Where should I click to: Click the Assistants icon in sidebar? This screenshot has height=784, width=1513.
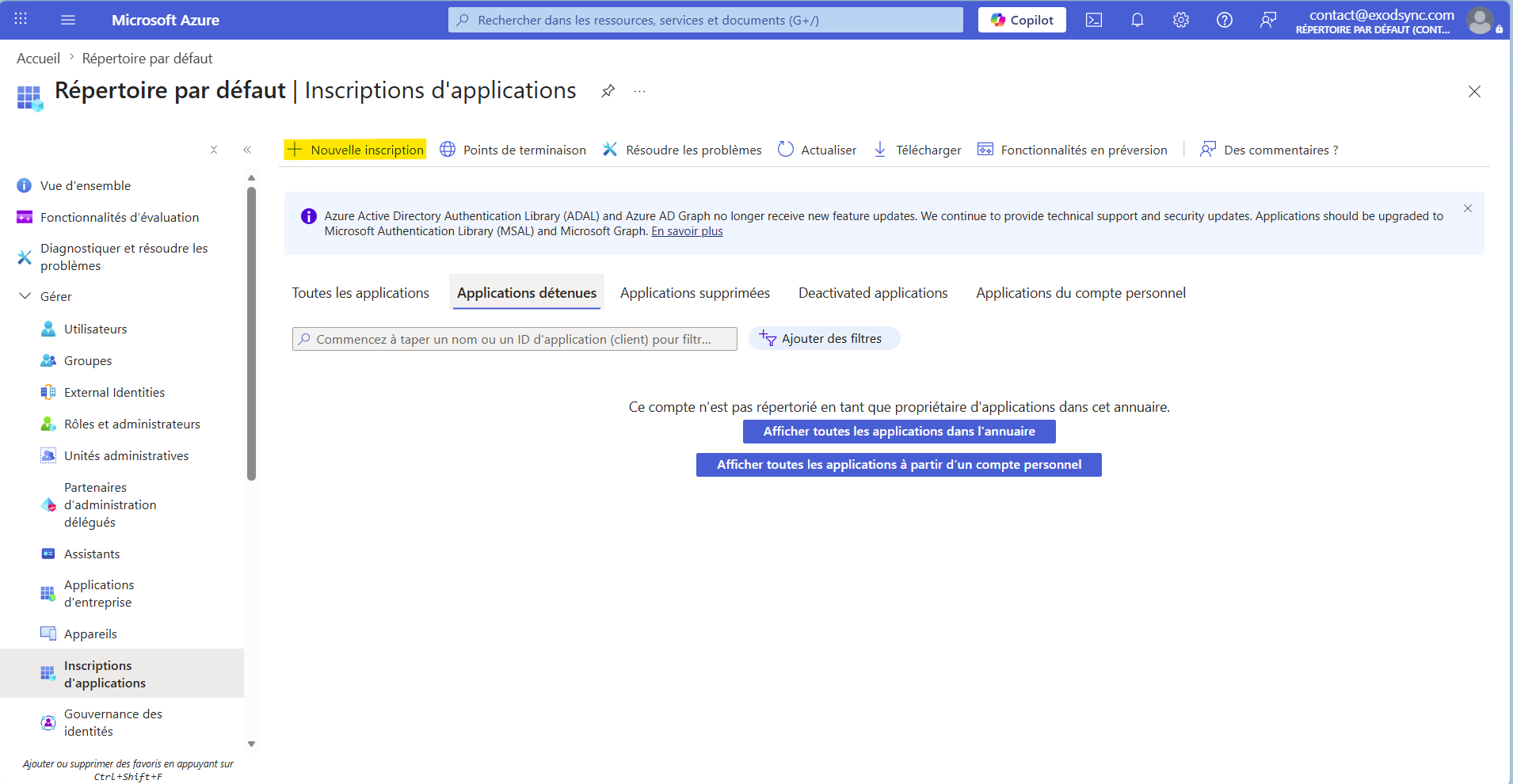click(48, 554)
